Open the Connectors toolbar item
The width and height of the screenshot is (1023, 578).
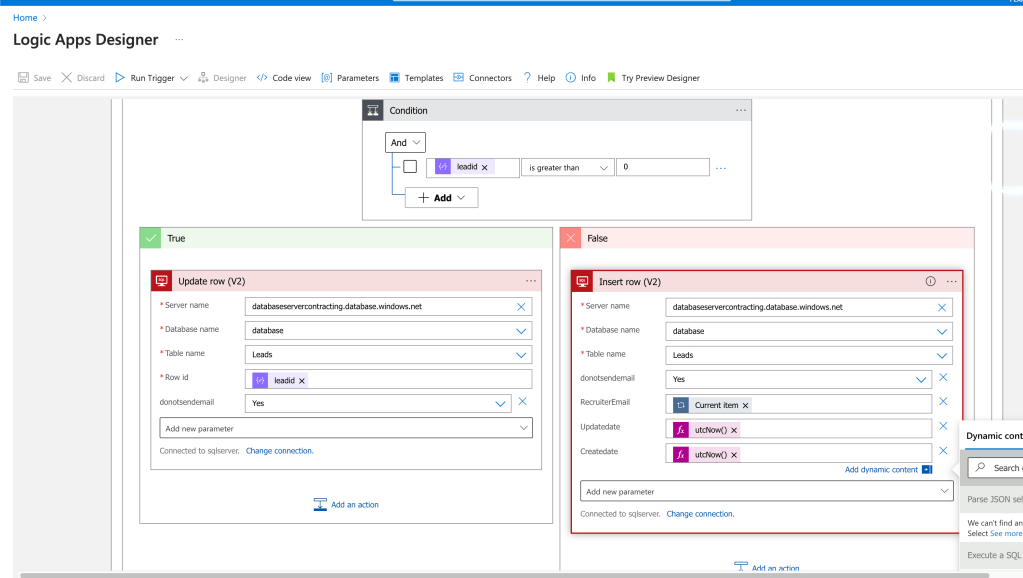coord(483,78)
